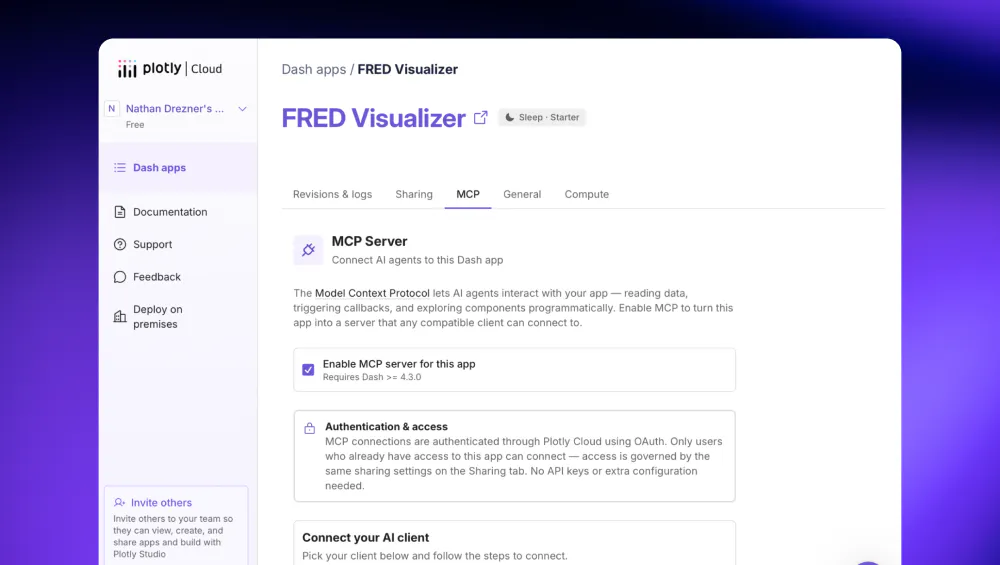
Task: Click the Invite others person icon
Action: pyautogui.click(x=119, y=503)
